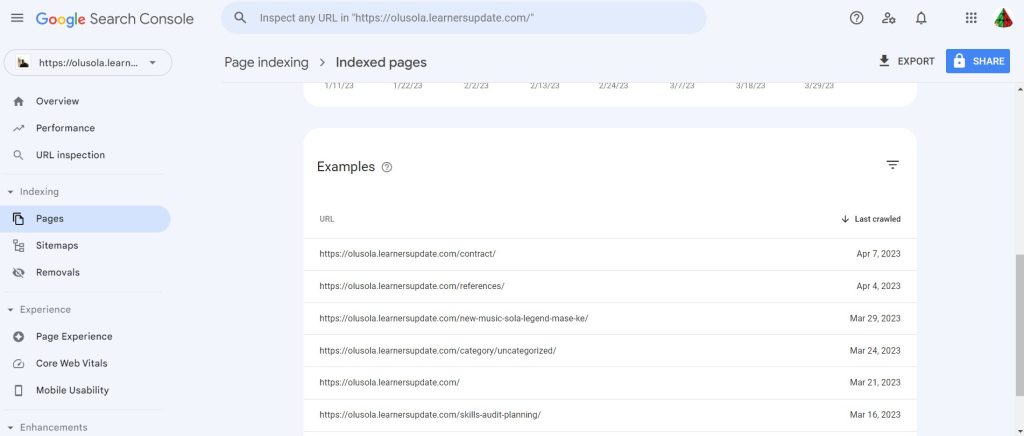Click the URL inspection magnifier icon
This screenshot has width=1024, height=436.
[x=18, y=155]
